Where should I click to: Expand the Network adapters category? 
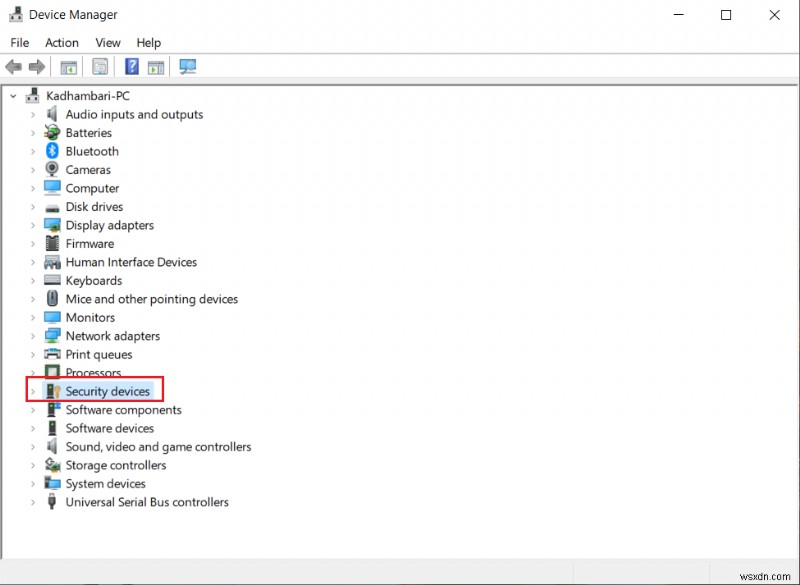point(33,336)
